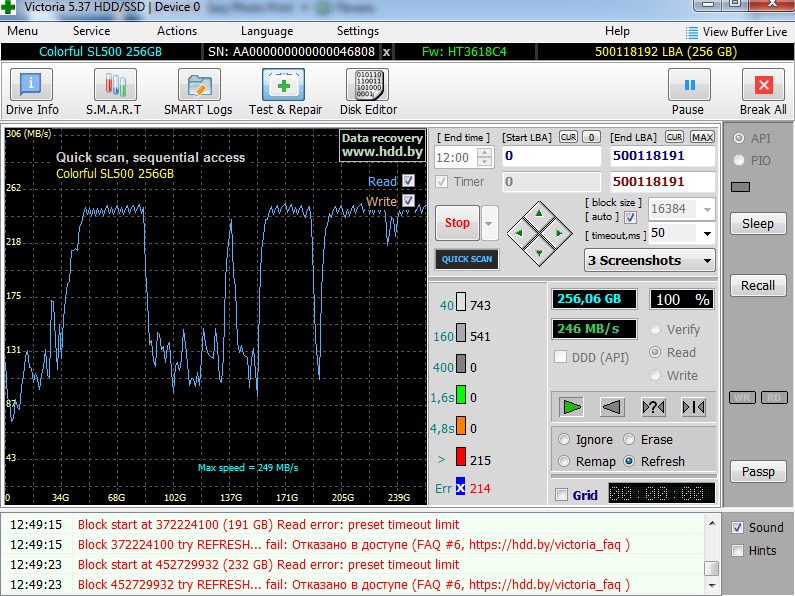Viewport: 795px width, 596px height.
Task: Open the Language menu
Action: pos(267,31)
